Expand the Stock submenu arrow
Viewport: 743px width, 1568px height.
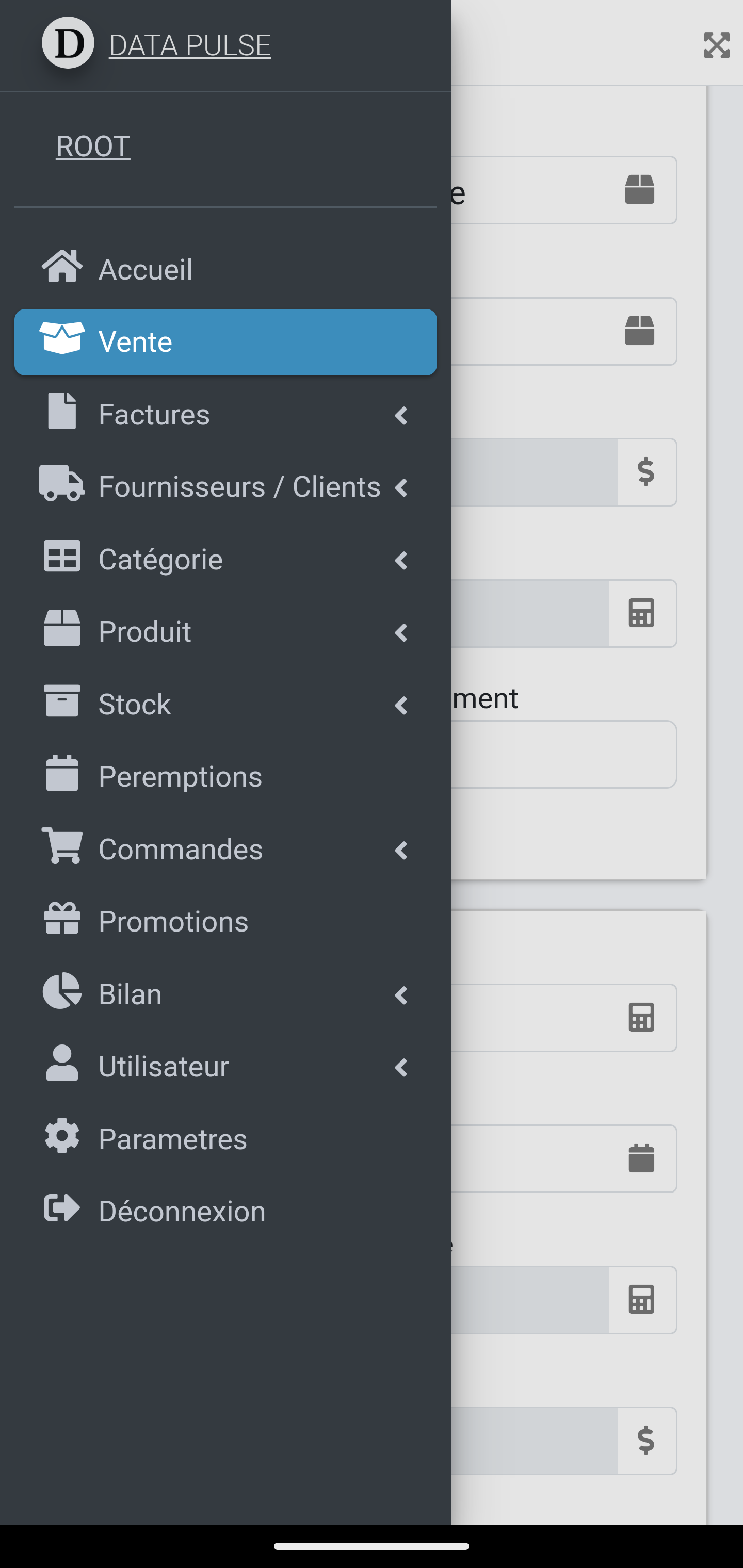pyautogui.click(x=401, y=706)
